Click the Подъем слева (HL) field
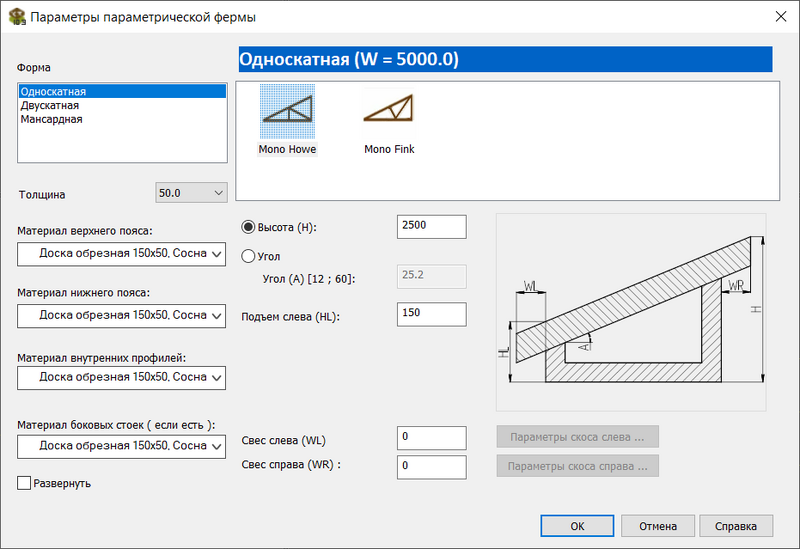Screen dimensions: 800x549 tap(432, 314)
